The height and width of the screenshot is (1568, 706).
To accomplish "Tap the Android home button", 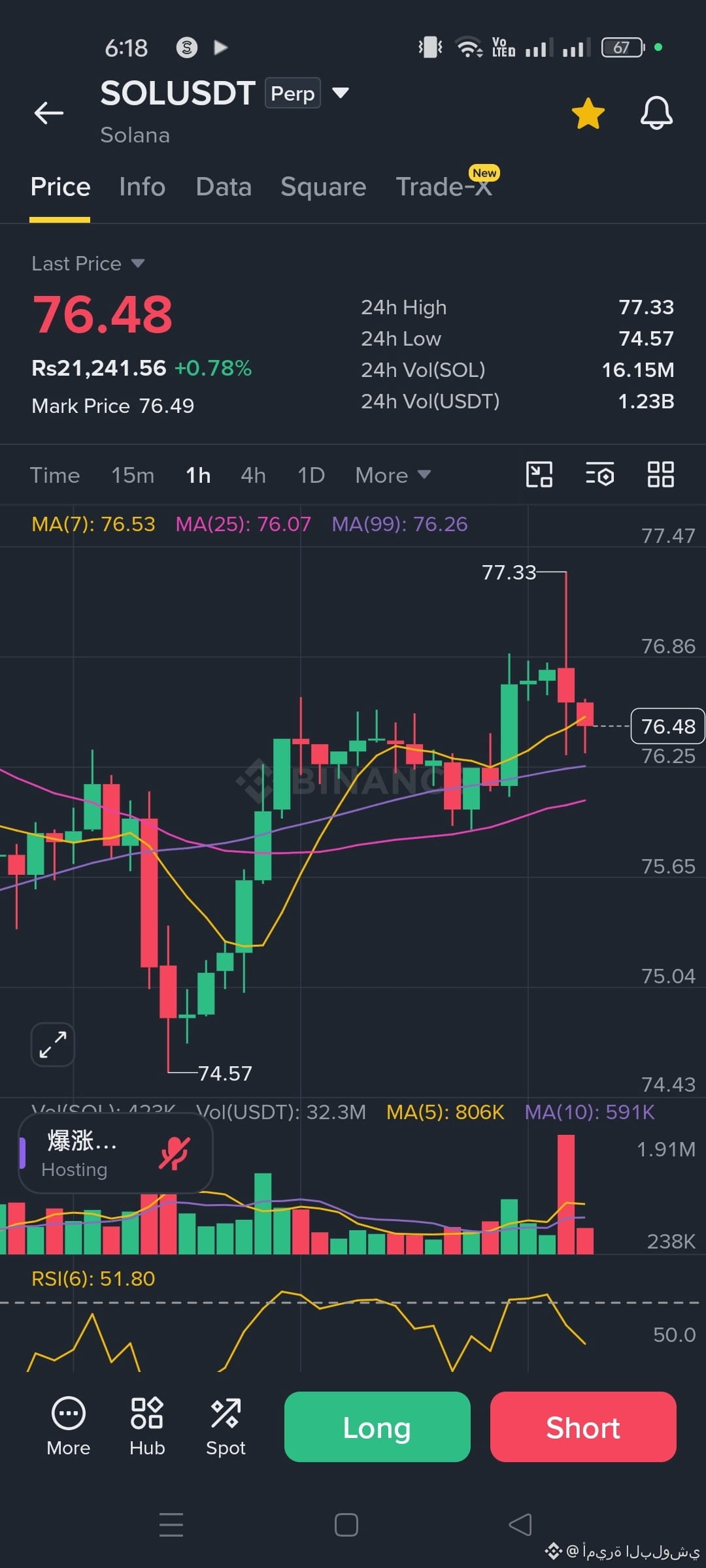I will [x=346, y=1525].
